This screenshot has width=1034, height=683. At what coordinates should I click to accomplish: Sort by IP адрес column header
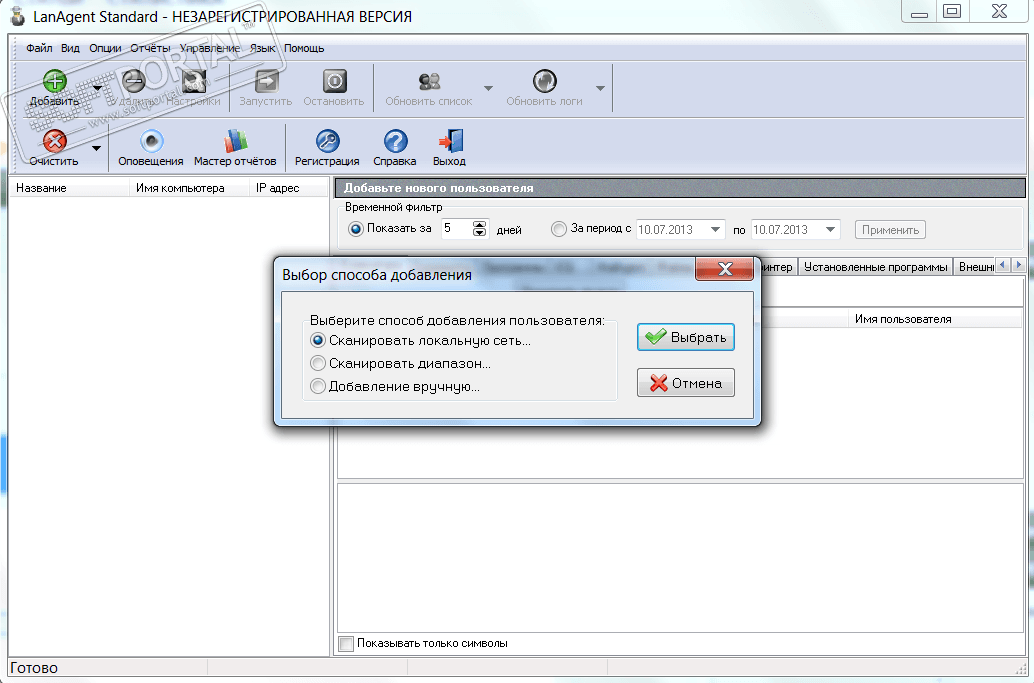click(x=289, y=188)
